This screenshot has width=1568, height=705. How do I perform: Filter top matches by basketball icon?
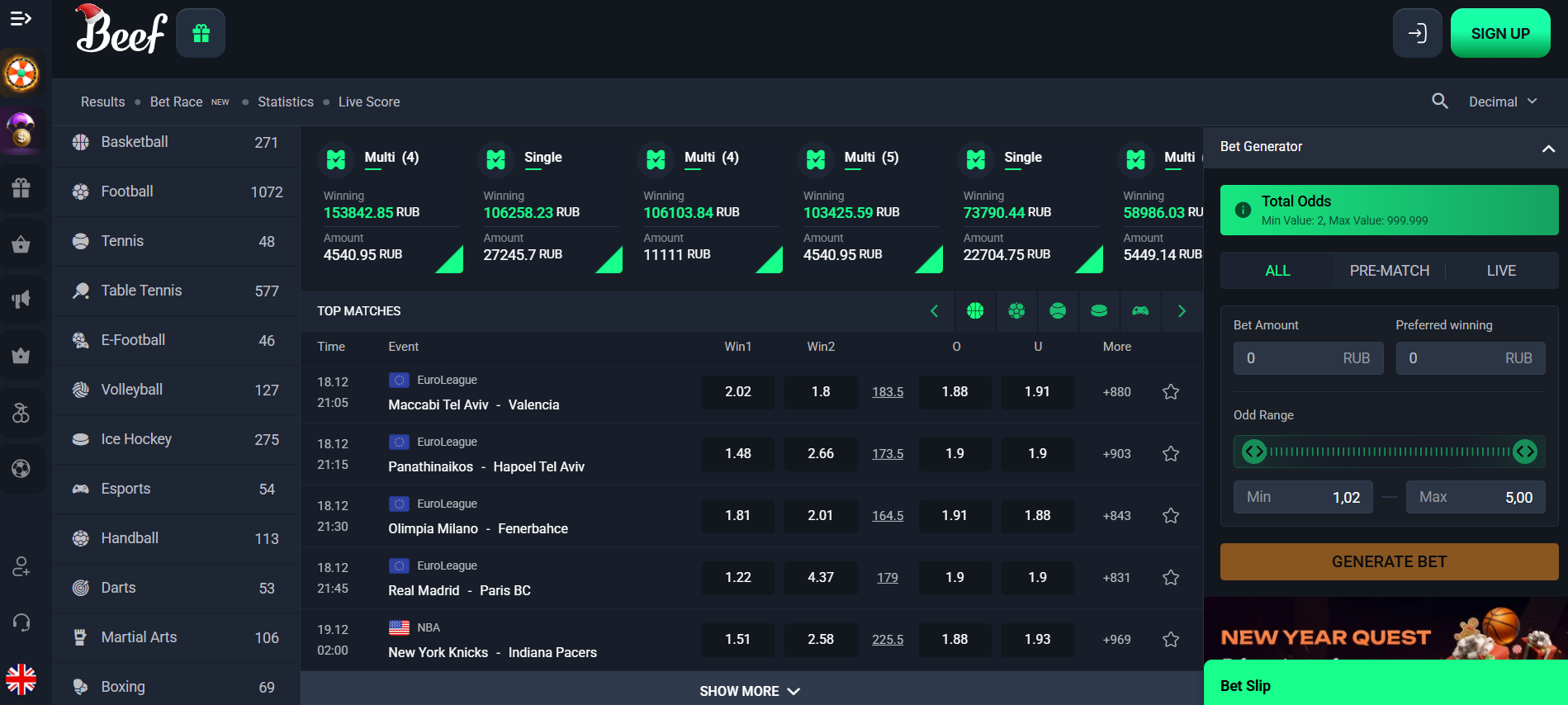[975, 311]
